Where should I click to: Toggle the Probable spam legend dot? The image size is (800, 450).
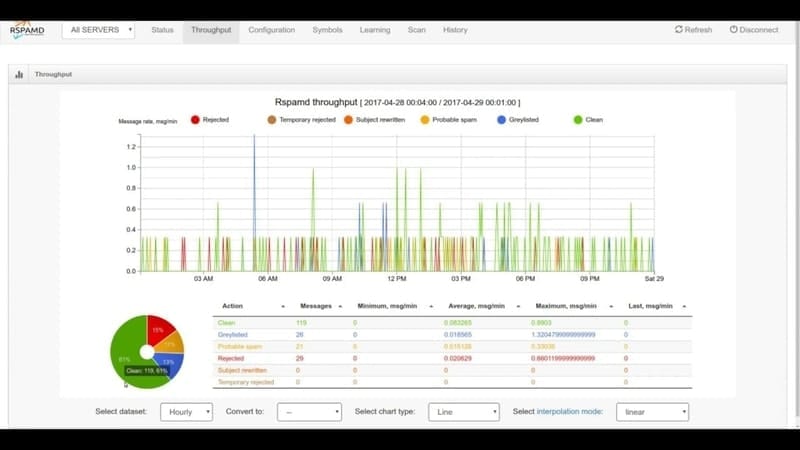point(424,120)
